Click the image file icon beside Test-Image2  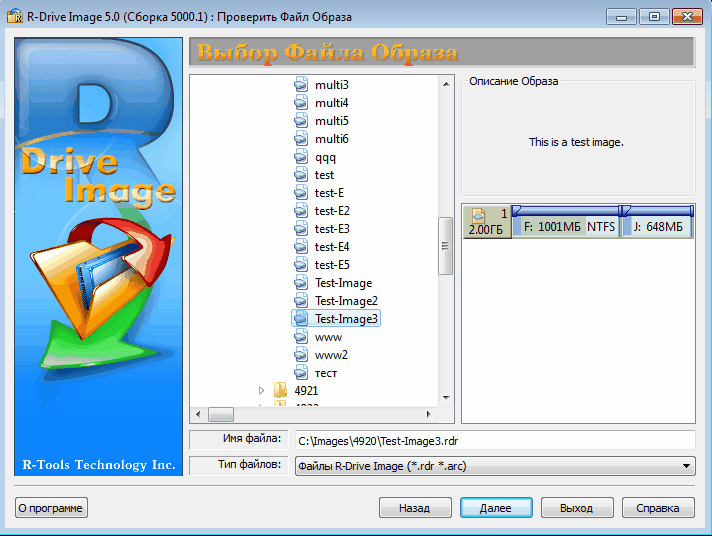pos(301,301)
